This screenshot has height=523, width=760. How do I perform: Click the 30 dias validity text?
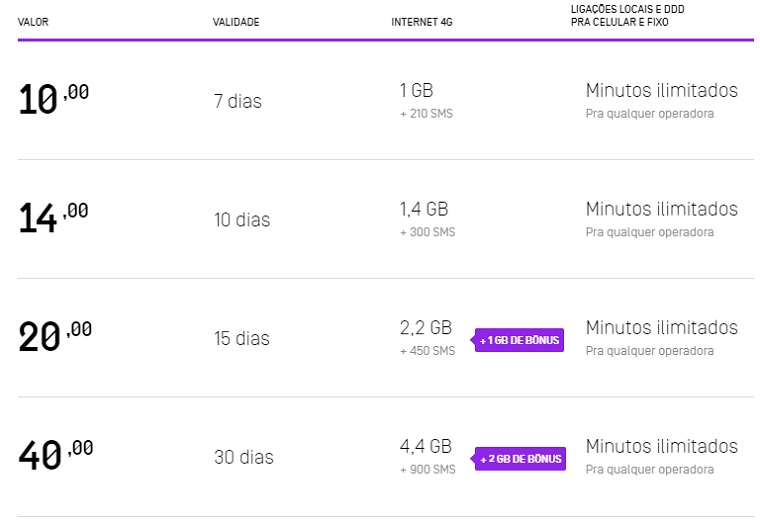point(243,458)
